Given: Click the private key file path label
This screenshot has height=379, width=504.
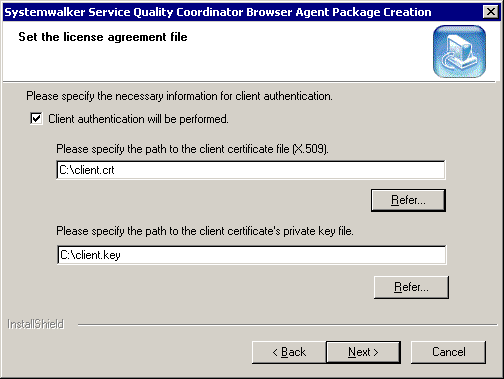Looking at the screenshot, I should click(205, 231).
